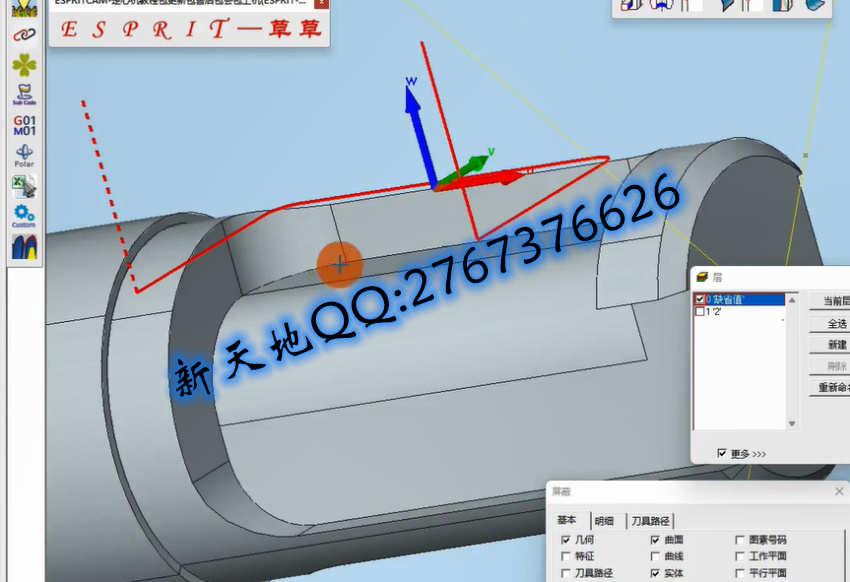850x582 pixels.
Task: Click the blue and yellow tools icon
Action: (x=23, y=245)
